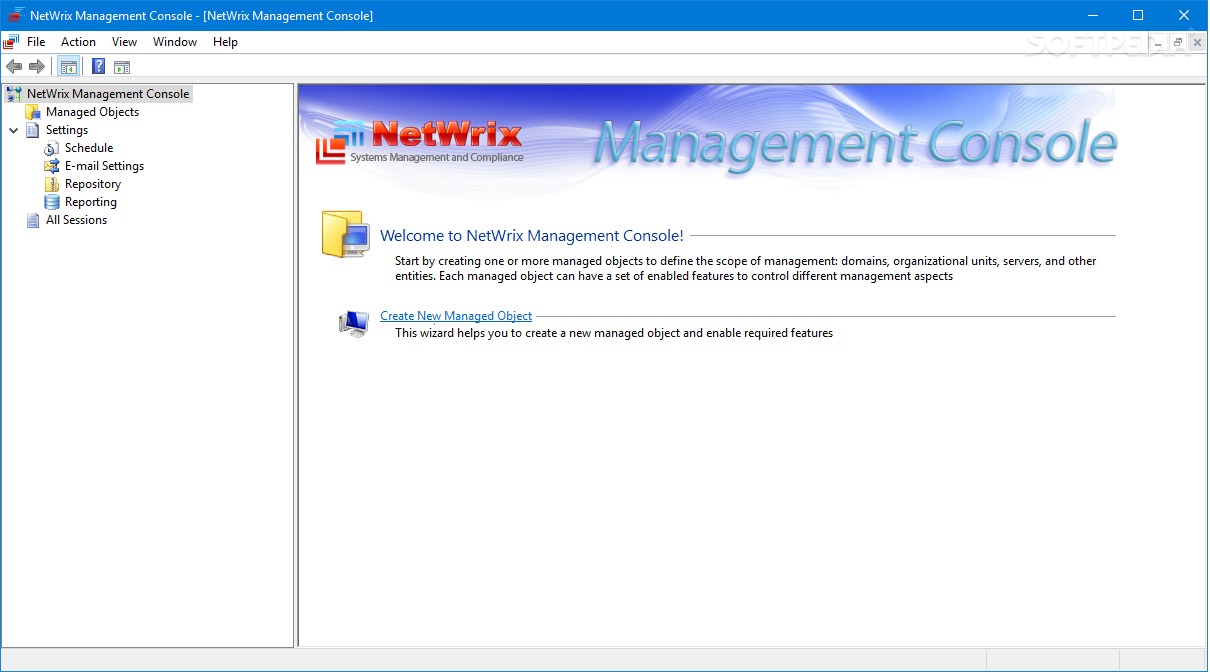Select All Sessions in the tree
This screenshot has width=1210, height=672.
tap(76, 220)
